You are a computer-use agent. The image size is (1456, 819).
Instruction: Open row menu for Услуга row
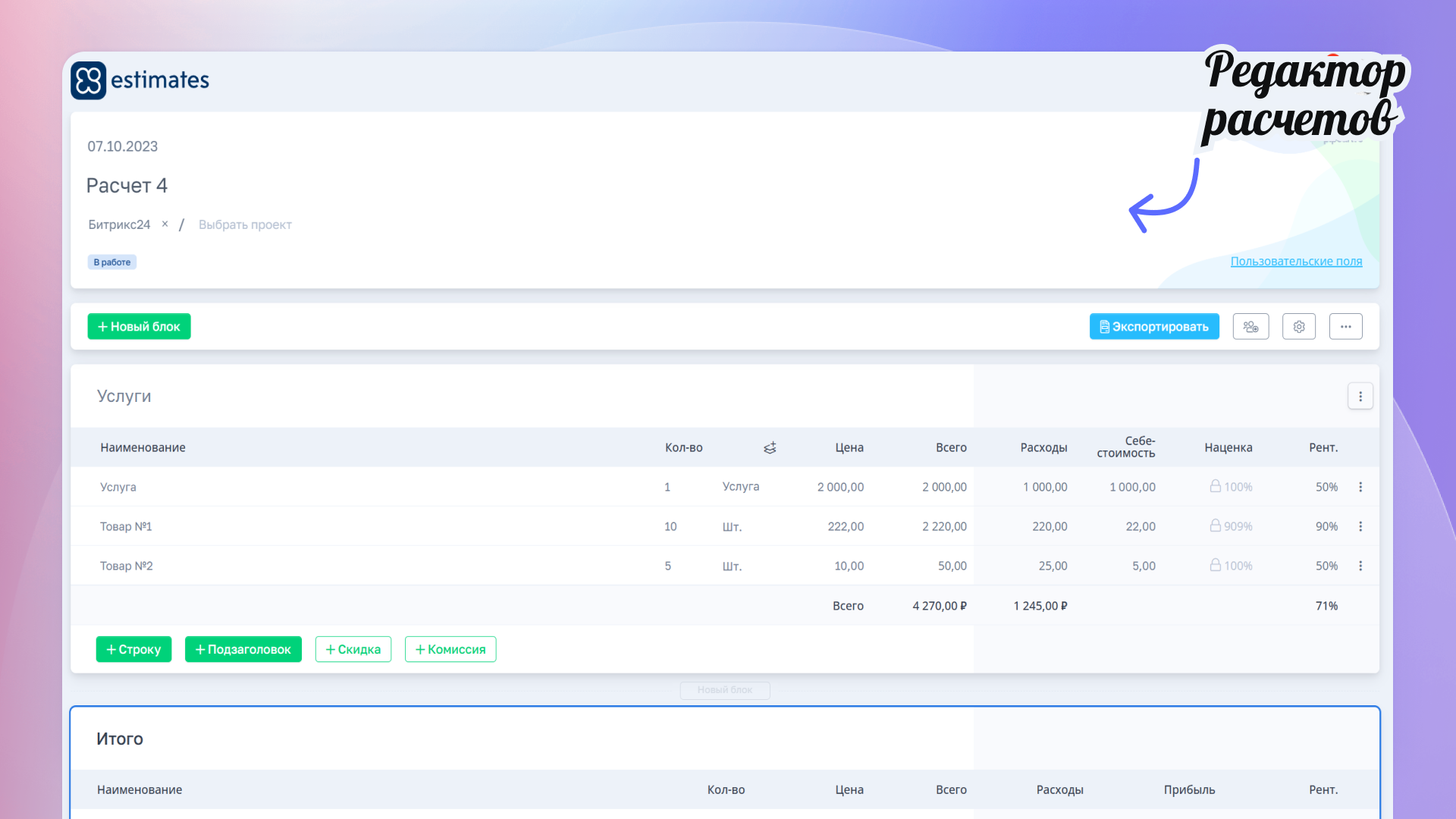(x=1360, y=487)
